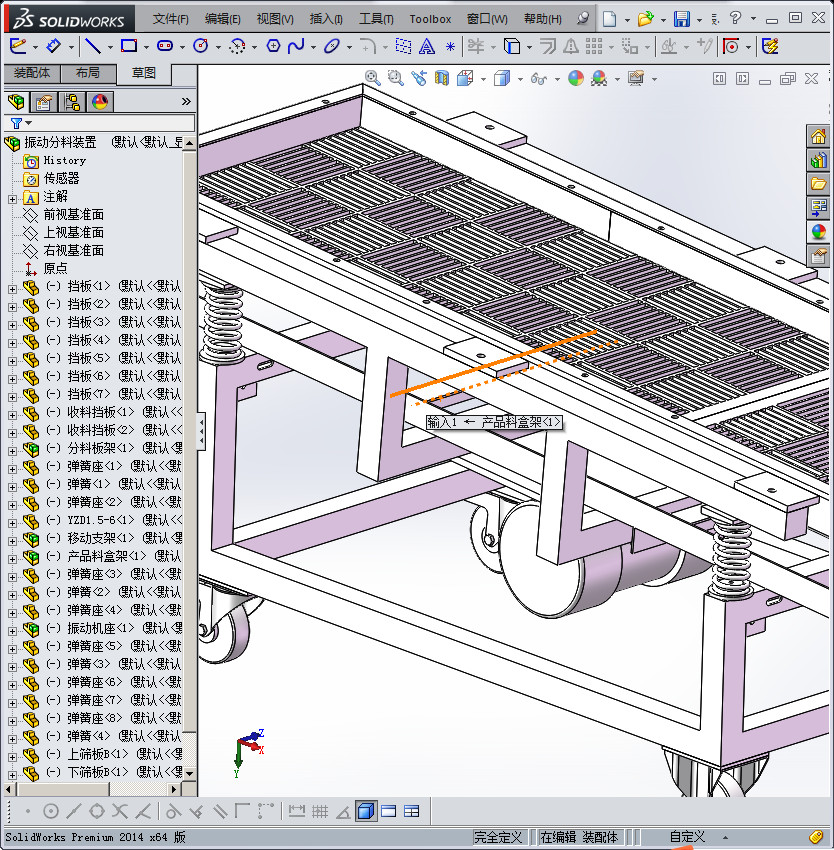Select the Line sketch tool
This screenshot has width=834, height=850.
point(93,46)
